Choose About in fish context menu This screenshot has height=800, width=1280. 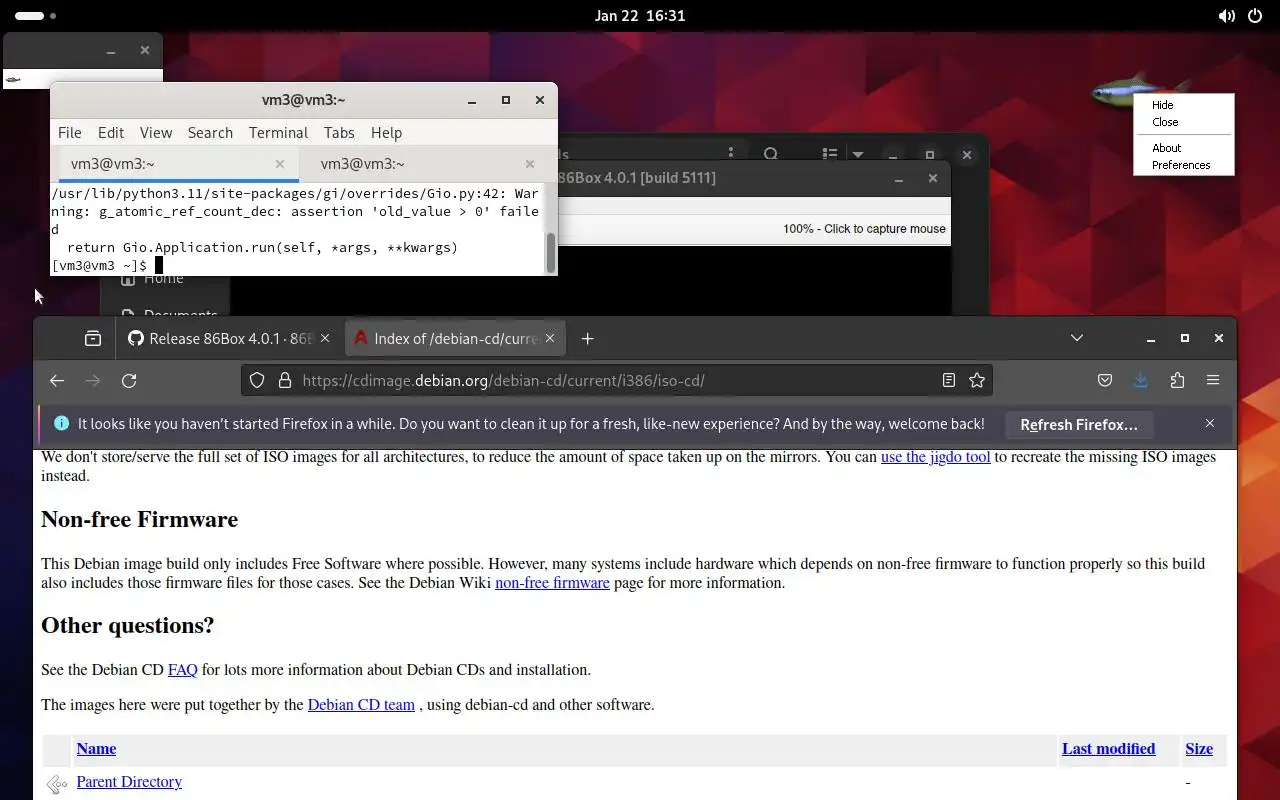pyautogui.click(x=1166, y=148)
